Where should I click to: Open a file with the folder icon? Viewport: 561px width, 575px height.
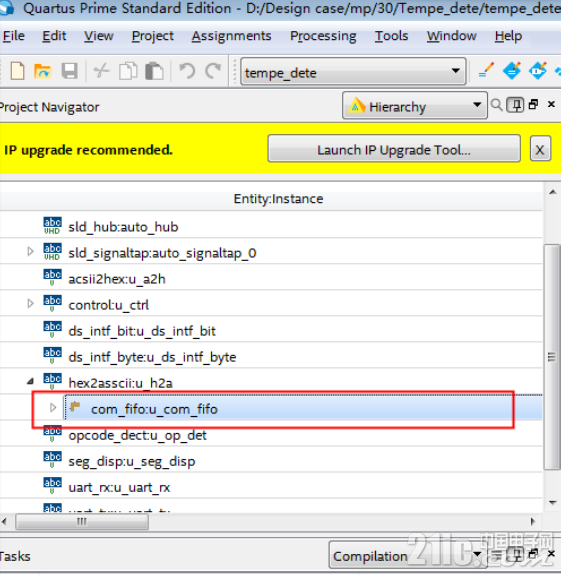point(43,71)
